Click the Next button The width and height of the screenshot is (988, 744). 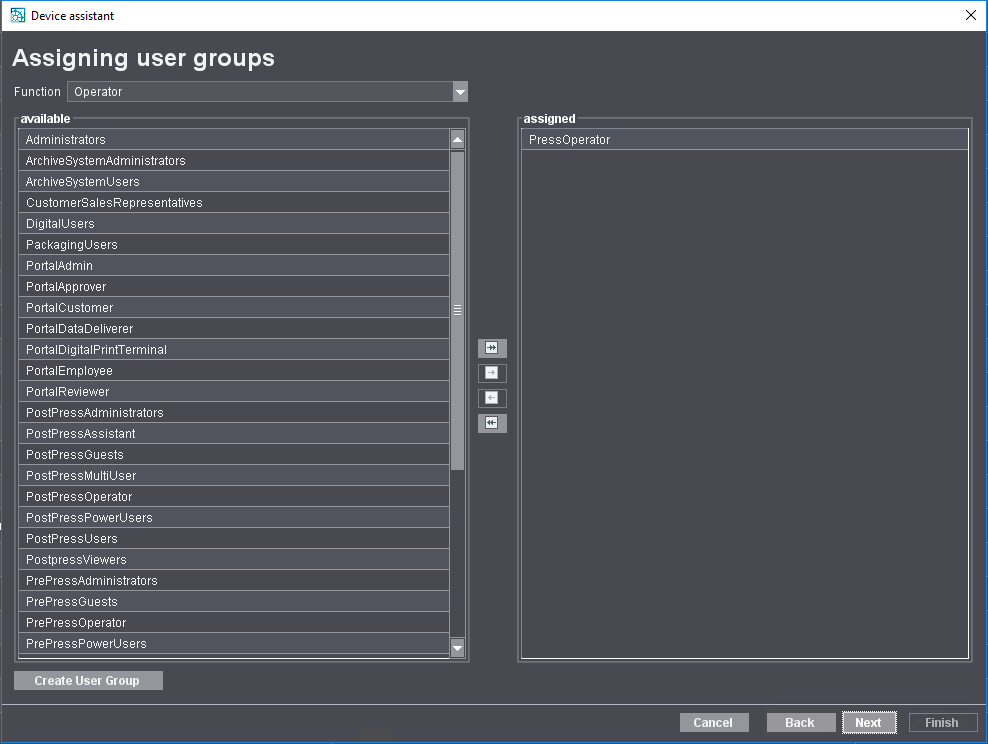click(868, 722)
